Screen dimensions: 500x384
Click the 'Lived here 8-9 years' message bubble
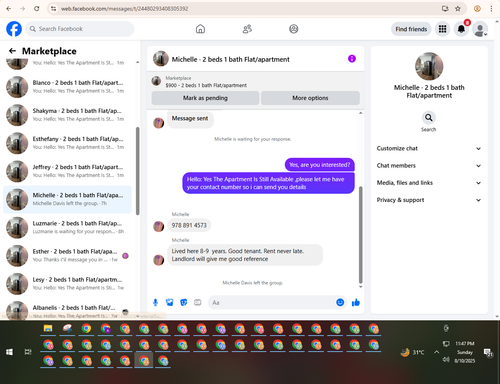point(245,255)
